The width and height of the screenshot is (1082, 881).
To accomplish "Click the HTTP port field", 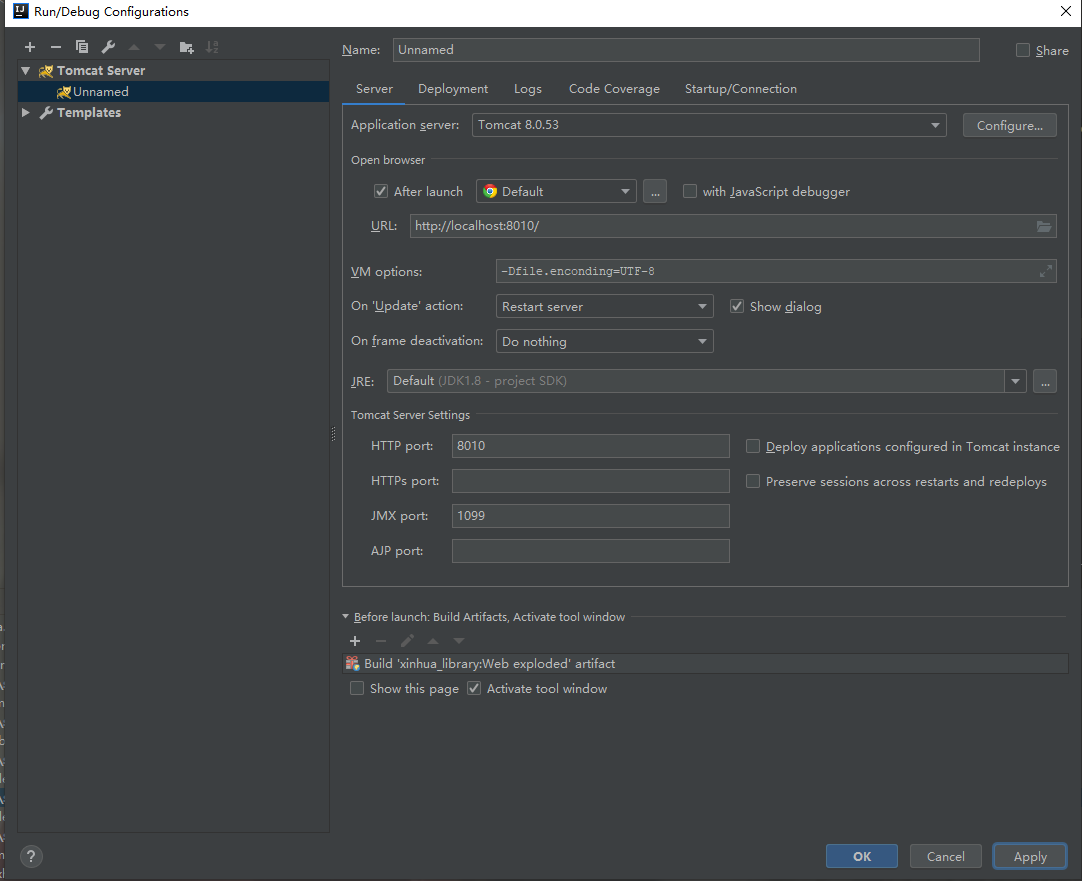I will [590, 446].
